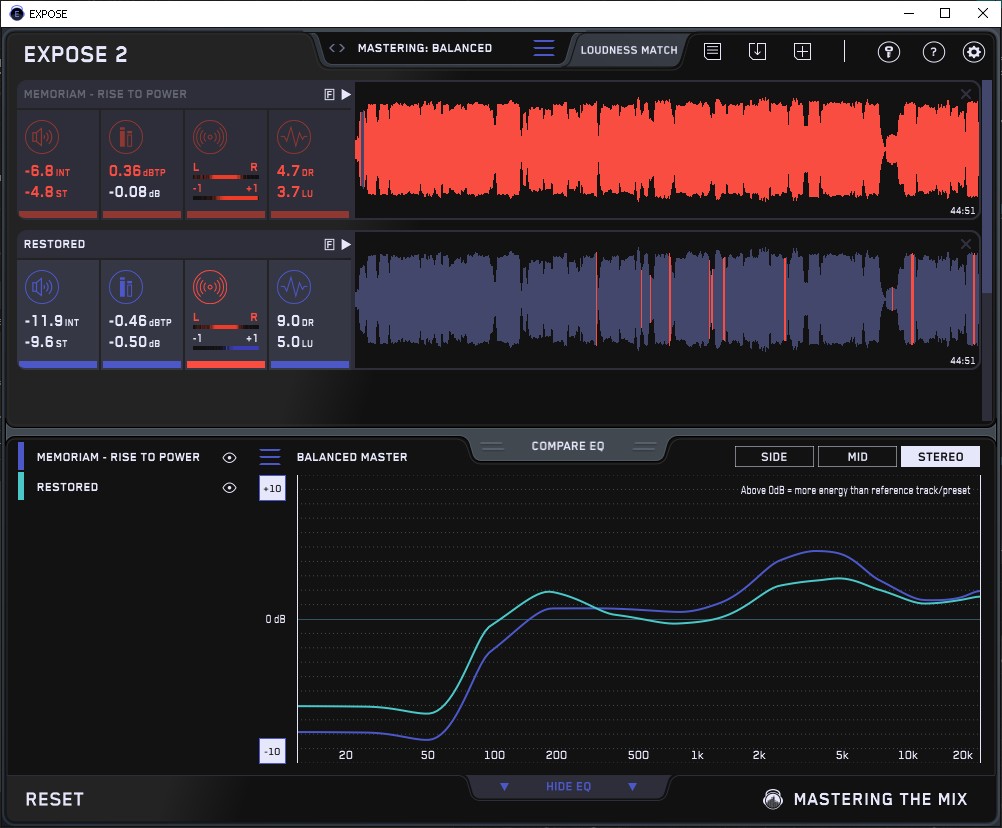1002x828 pixels.
Task: Click the peak meter icon on Restored track
Action: tap(124, 288)
